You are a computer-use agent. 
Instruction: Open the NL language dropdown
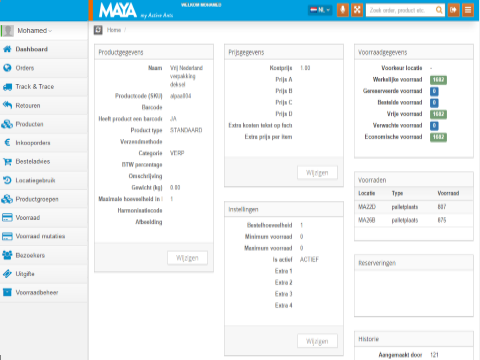(320, 10)
